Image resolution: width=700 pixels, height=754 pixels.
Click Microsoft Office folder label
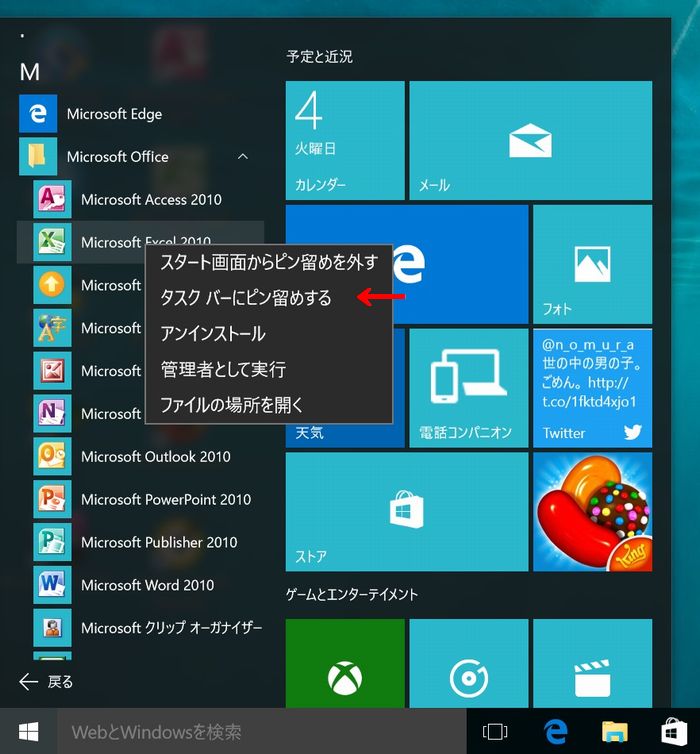point(118,156)
